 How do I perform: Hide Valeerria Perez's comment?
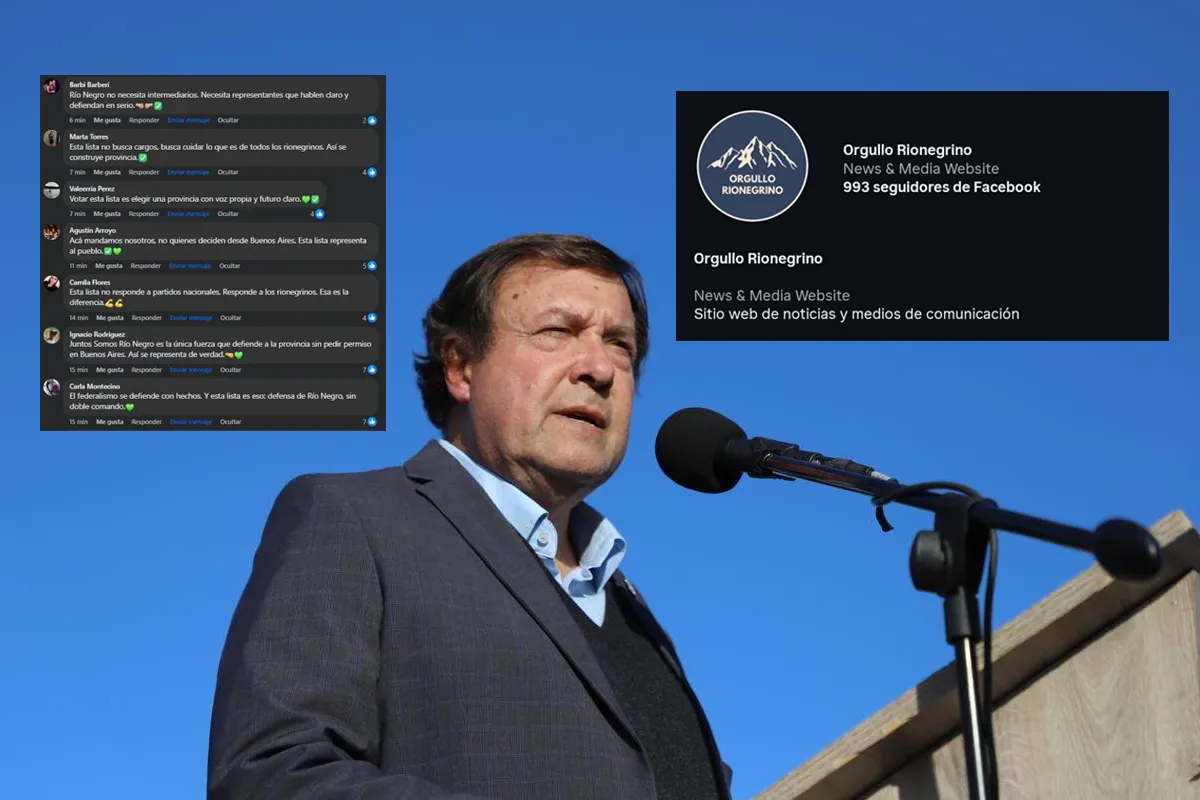tap(228, 214)
